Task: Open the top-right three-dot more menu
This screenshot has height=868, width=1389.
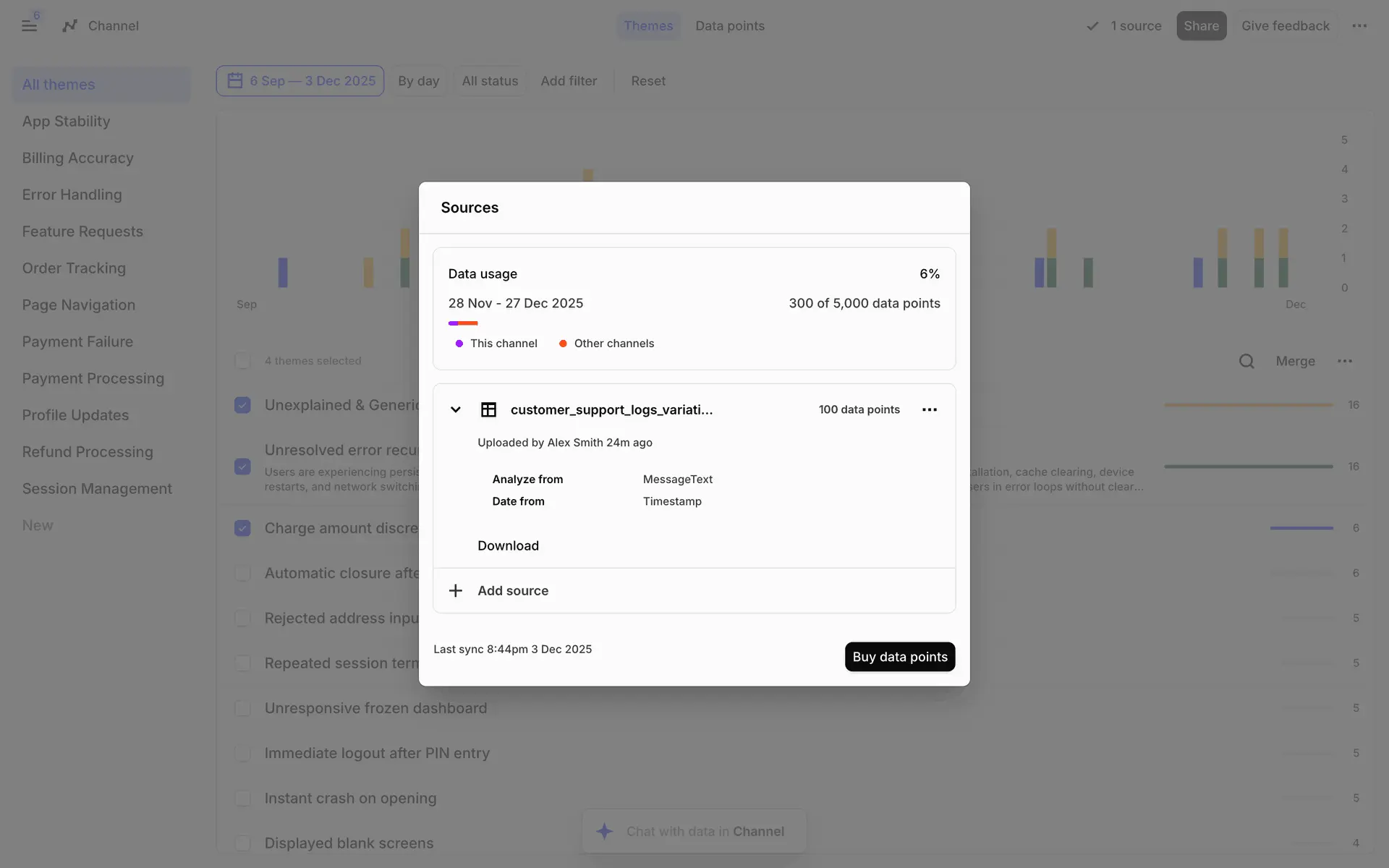Action: [x=1359, y=26]
